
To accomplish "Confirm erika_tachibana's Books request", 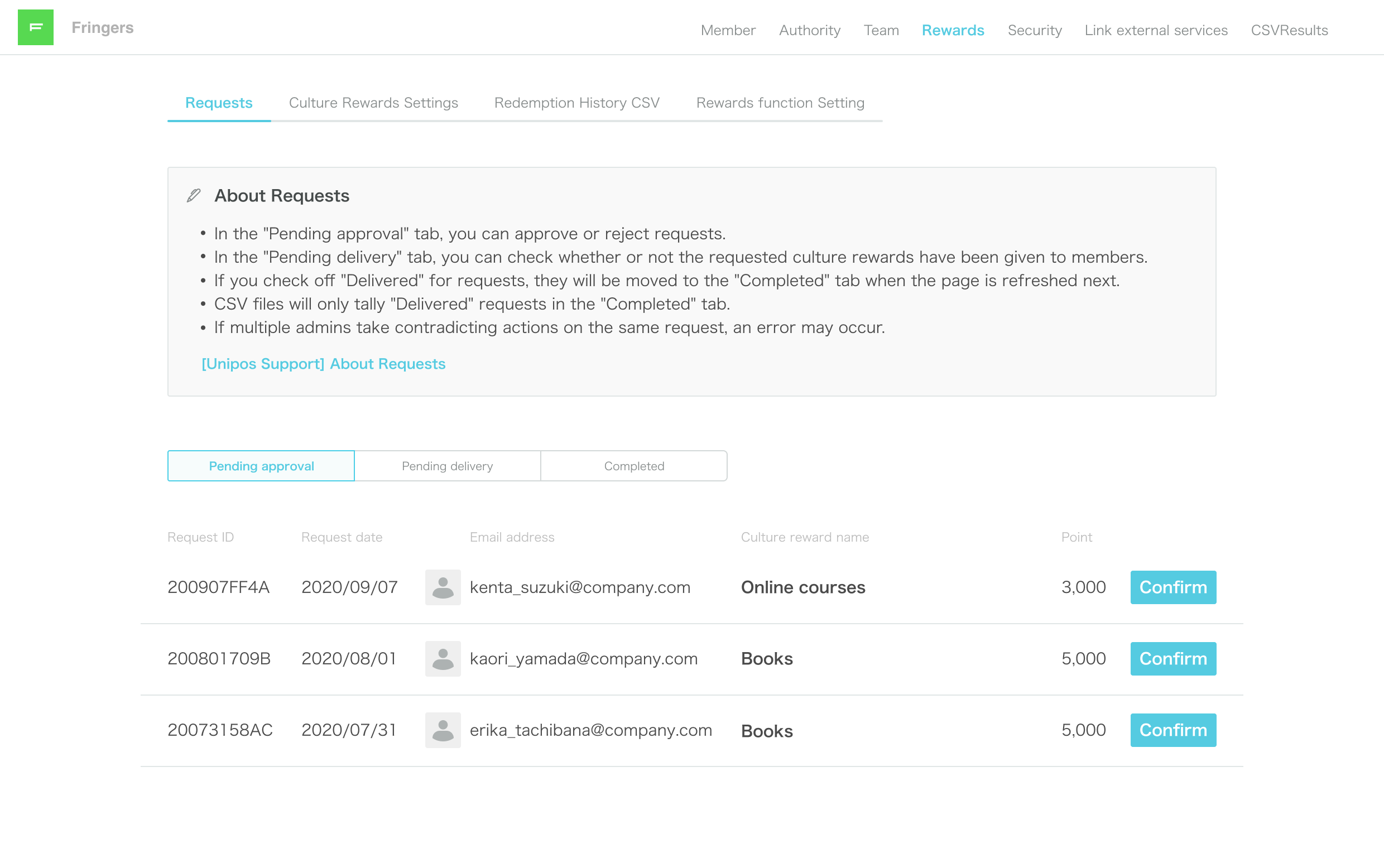I will [1172, 730].
